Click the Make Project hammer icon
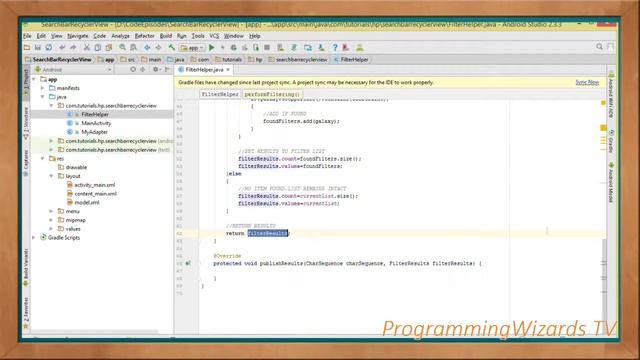The height and width of the screenshot is (360, 640). coord(172,48)
